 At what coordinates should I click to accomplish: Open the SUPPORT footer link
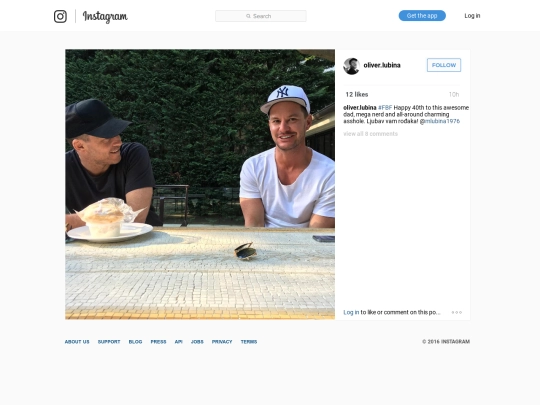[x=109, y=342]
